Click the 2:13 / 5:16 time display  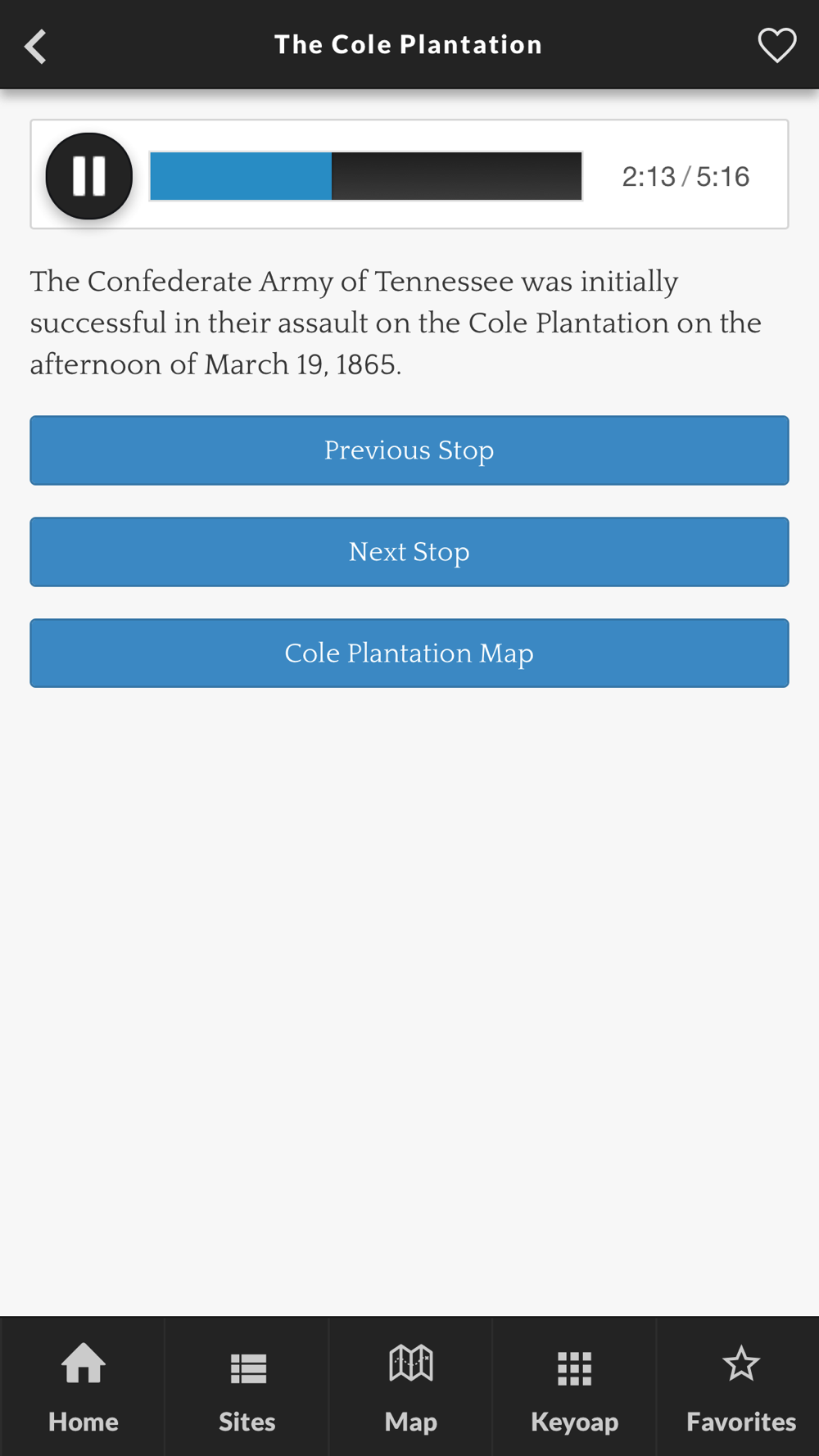click(x=686, y=177)
